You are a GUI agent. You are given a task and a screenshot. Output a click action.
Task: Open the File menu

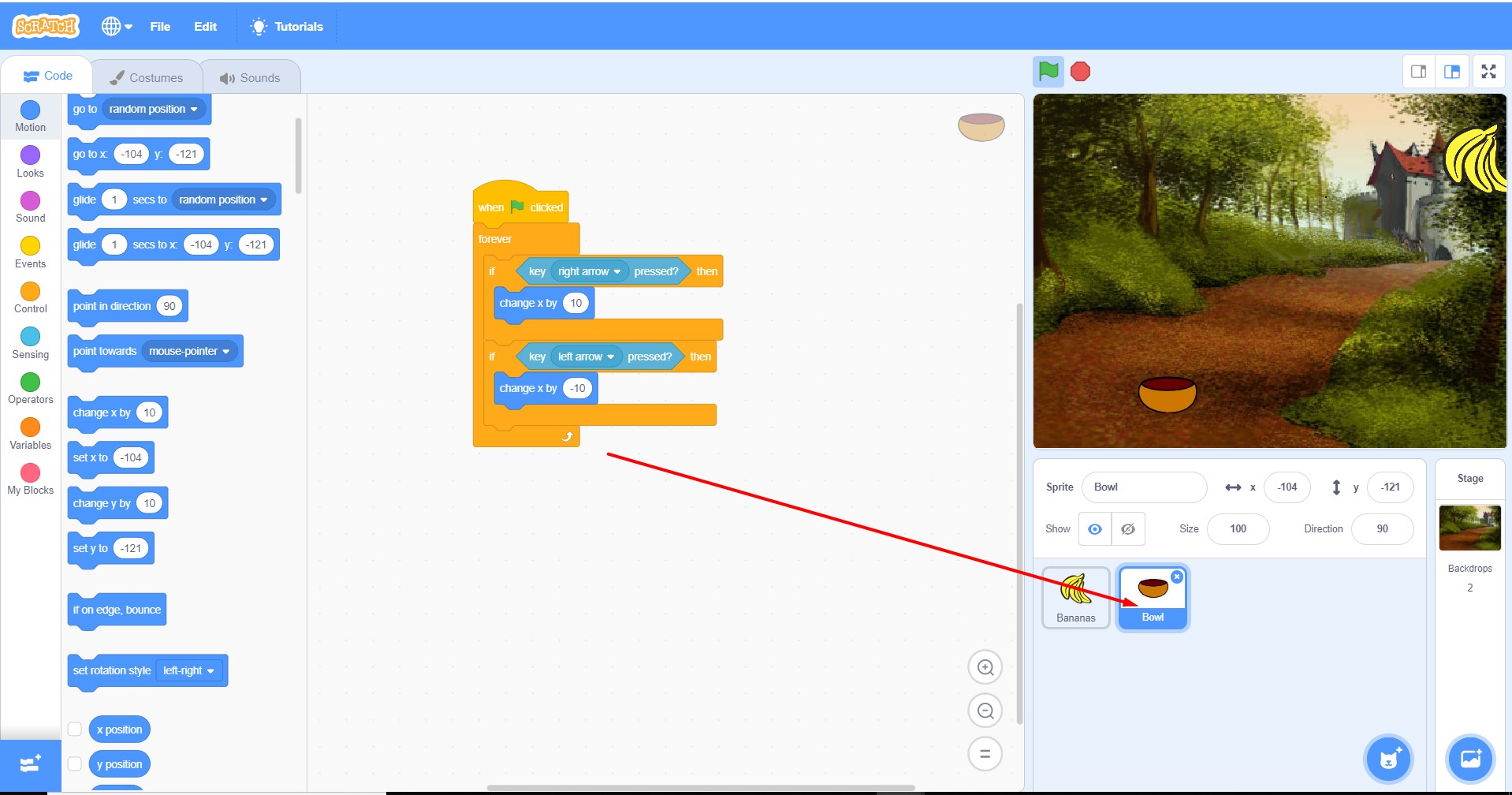[160, 26]
